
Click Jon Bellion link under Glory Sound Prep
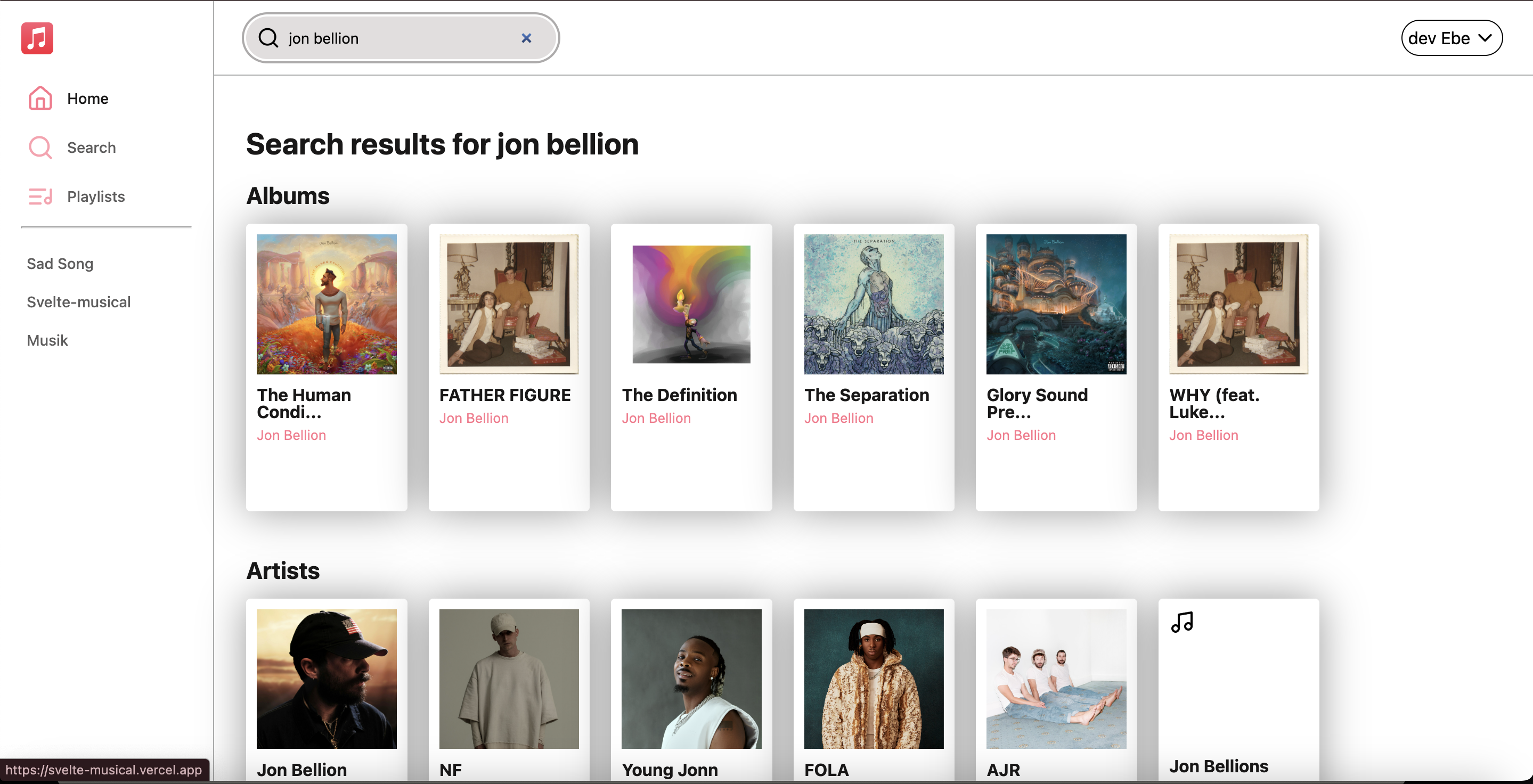point(1021,435)
